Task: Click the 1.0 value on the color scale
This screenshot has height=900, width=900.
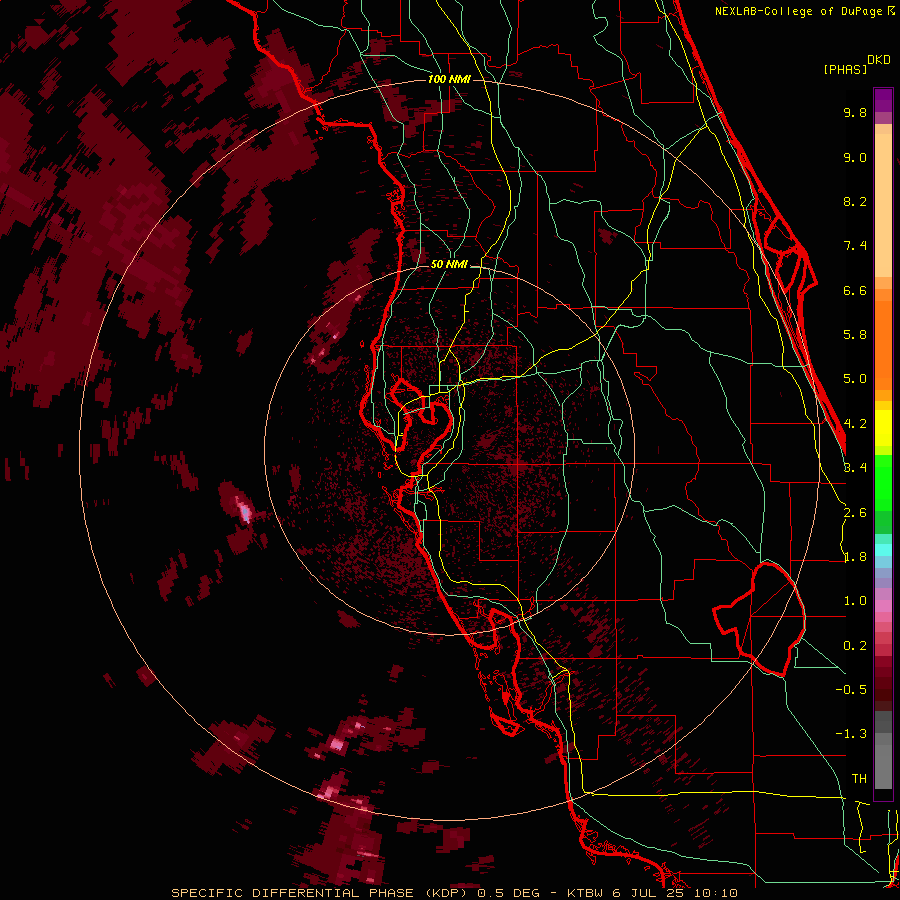Action: click(x=855, y=601)
